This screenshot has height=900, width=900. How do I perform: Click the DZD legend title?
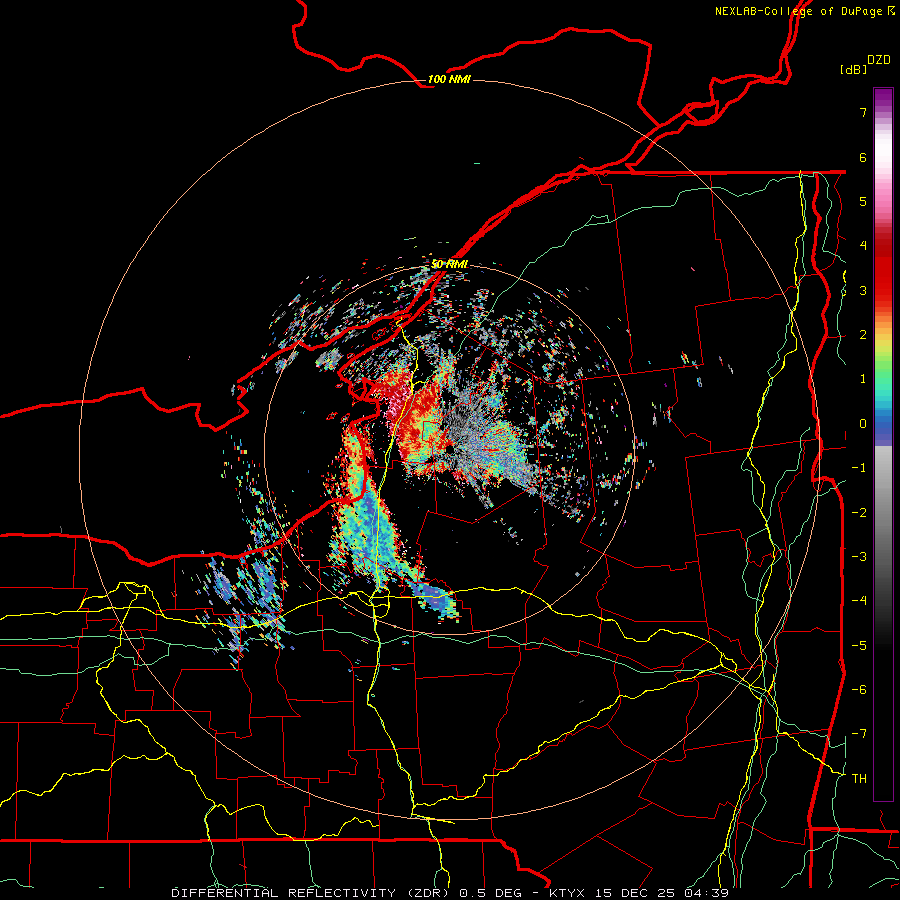[x=879, y=60]
